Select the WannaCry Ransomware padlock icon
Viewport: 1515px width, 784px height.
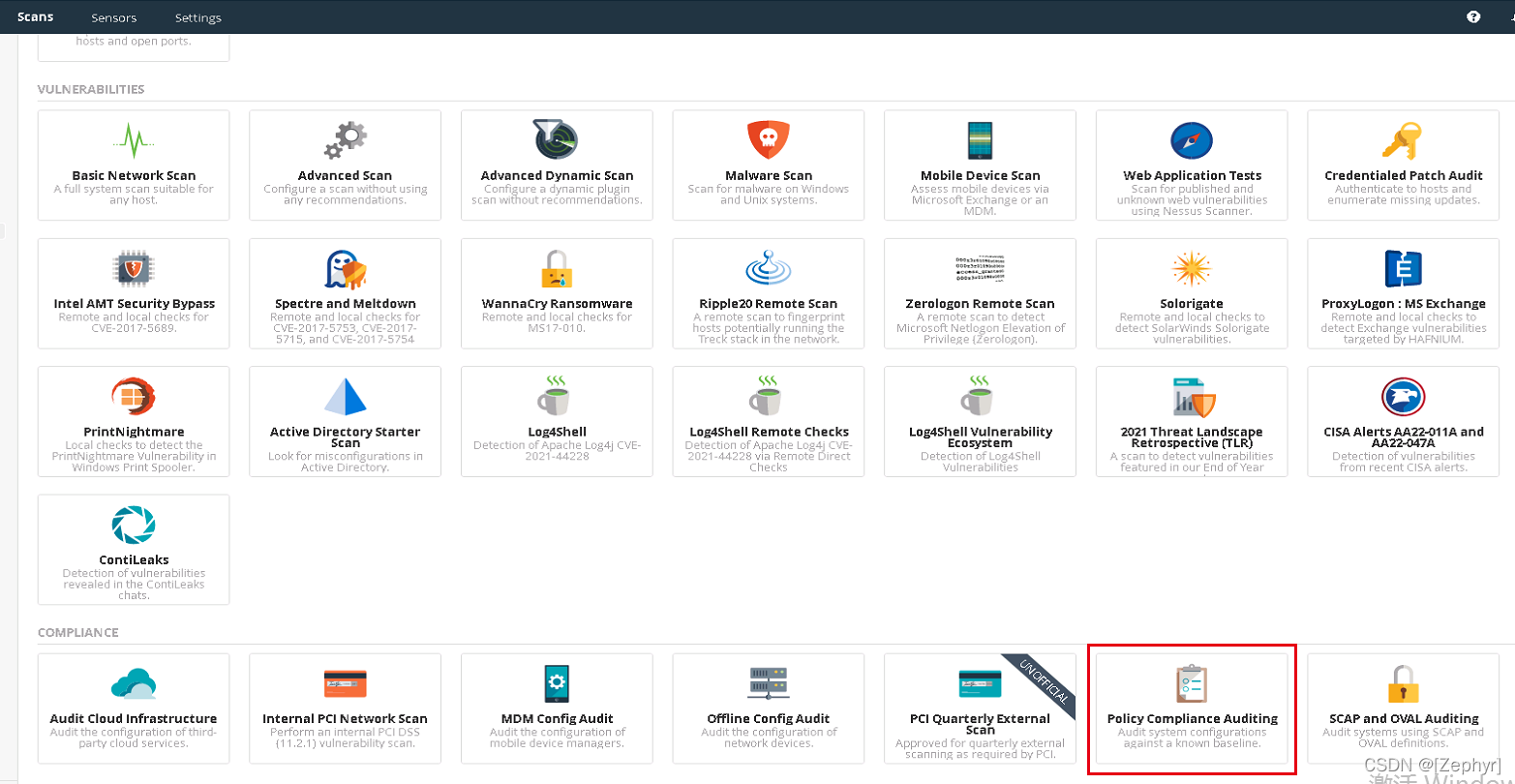(557, 269)
